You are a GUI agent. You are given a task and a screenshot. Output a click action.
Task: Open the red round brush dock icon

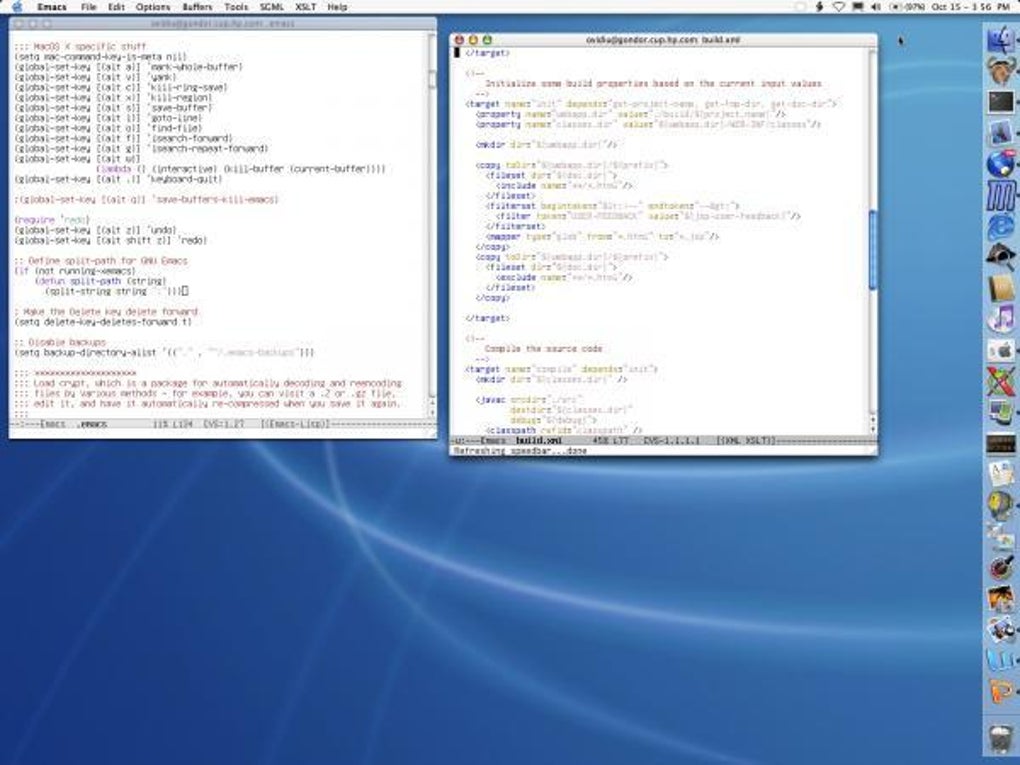(1000, 569)
